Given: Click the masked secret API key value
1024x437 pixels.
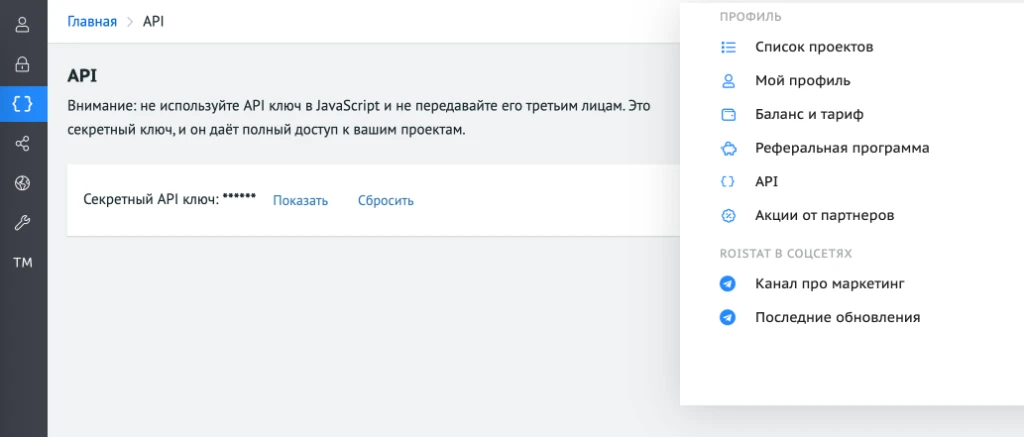Looking at the screenshot, I should click(x=239, y=198).
